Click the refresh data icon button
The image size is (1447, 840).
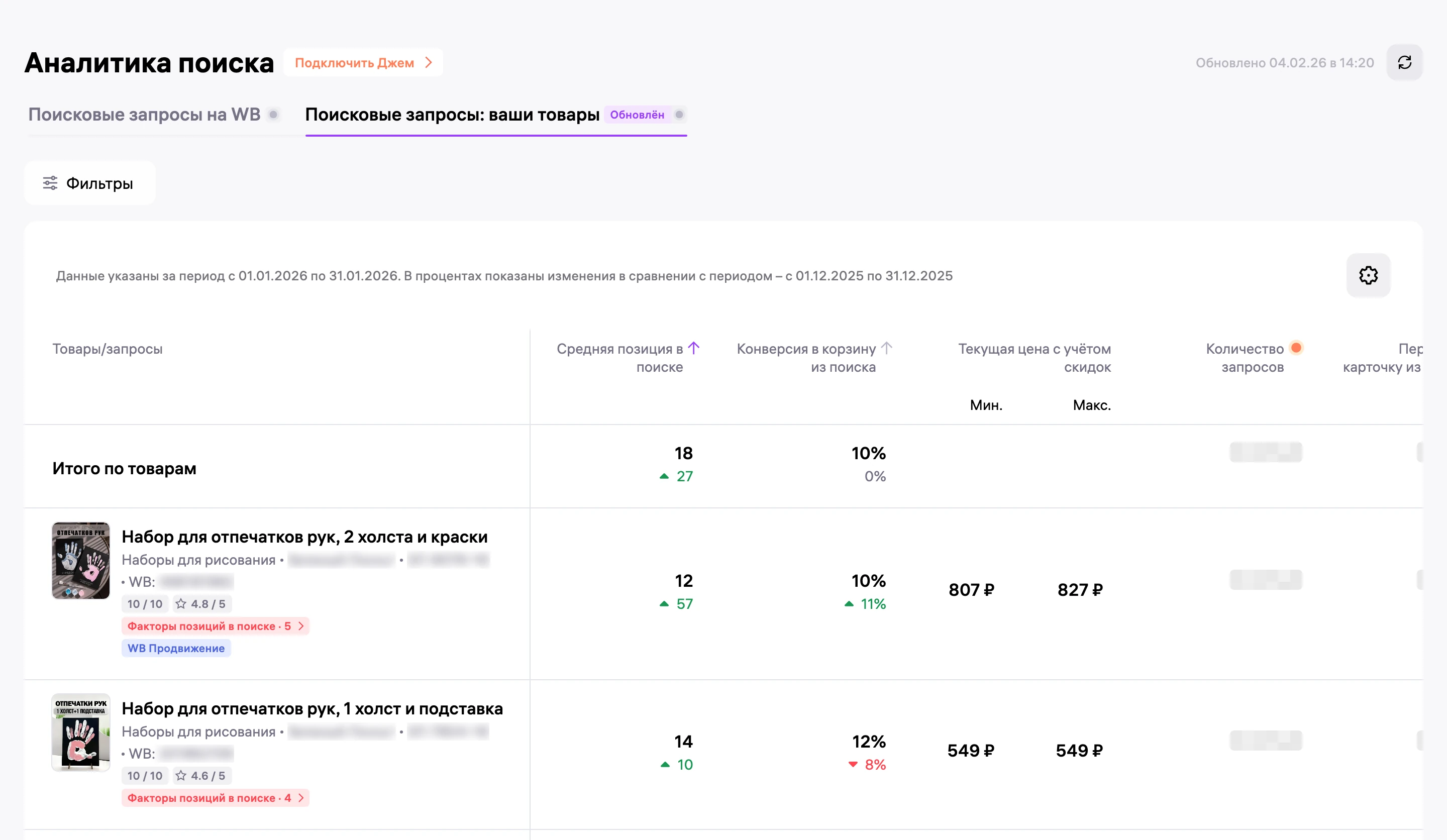coord(1404,63)
